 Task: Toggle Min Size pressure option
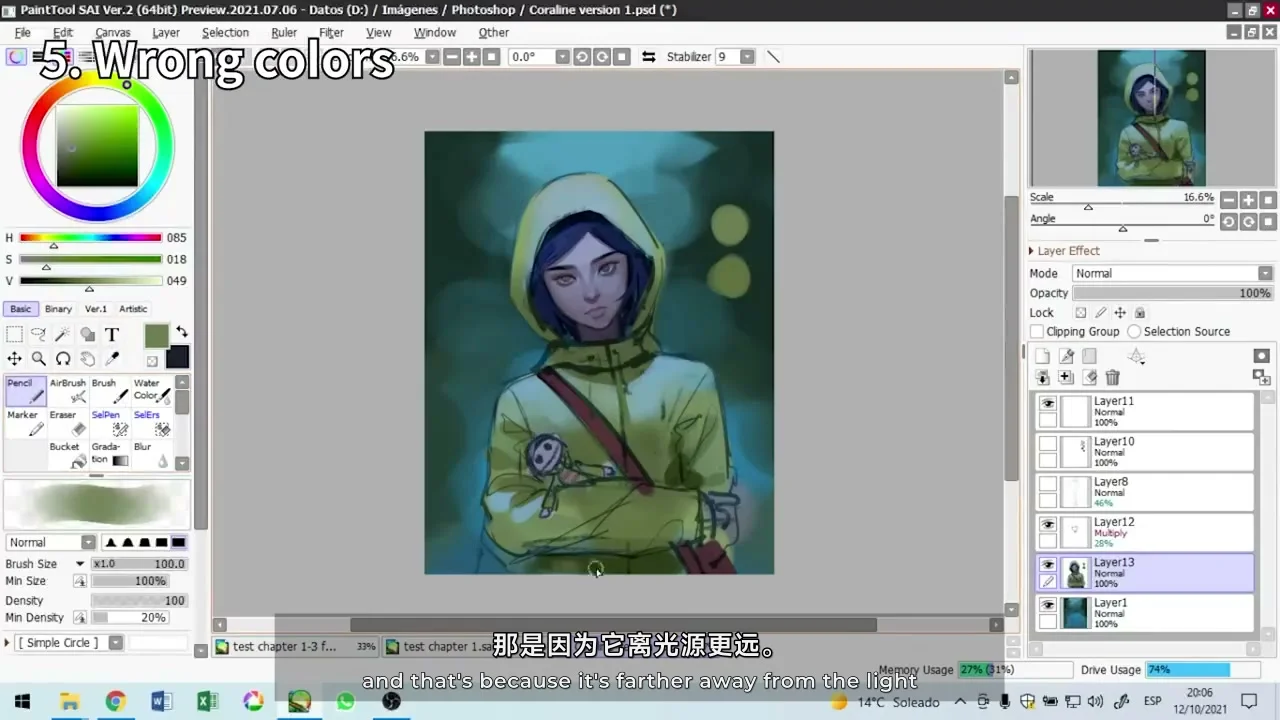coord(80,581)
